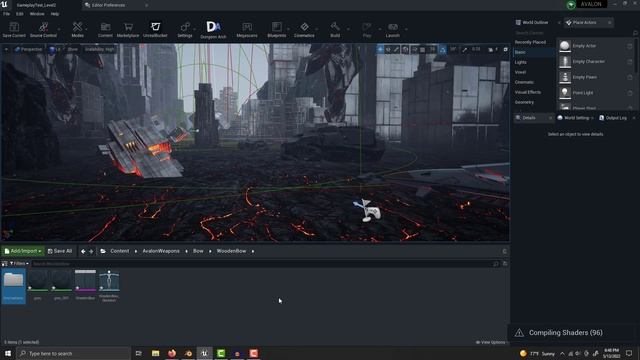Pick Empty Character in Place Actors list
The height and width of the screenshot is (360, 640).
pos(595,62)
